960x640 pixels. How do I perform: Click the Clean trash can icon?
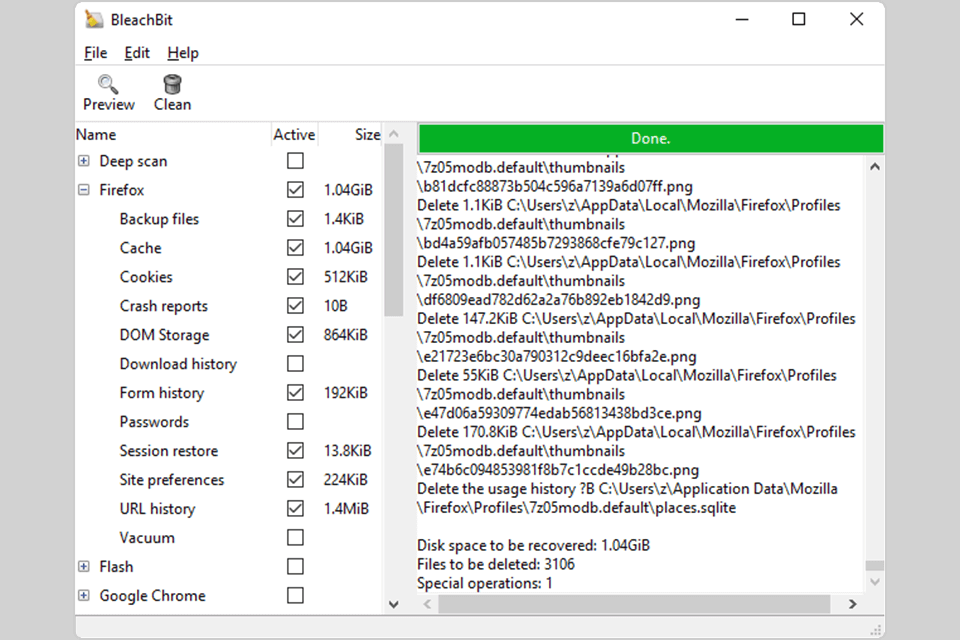pos(173,83)
